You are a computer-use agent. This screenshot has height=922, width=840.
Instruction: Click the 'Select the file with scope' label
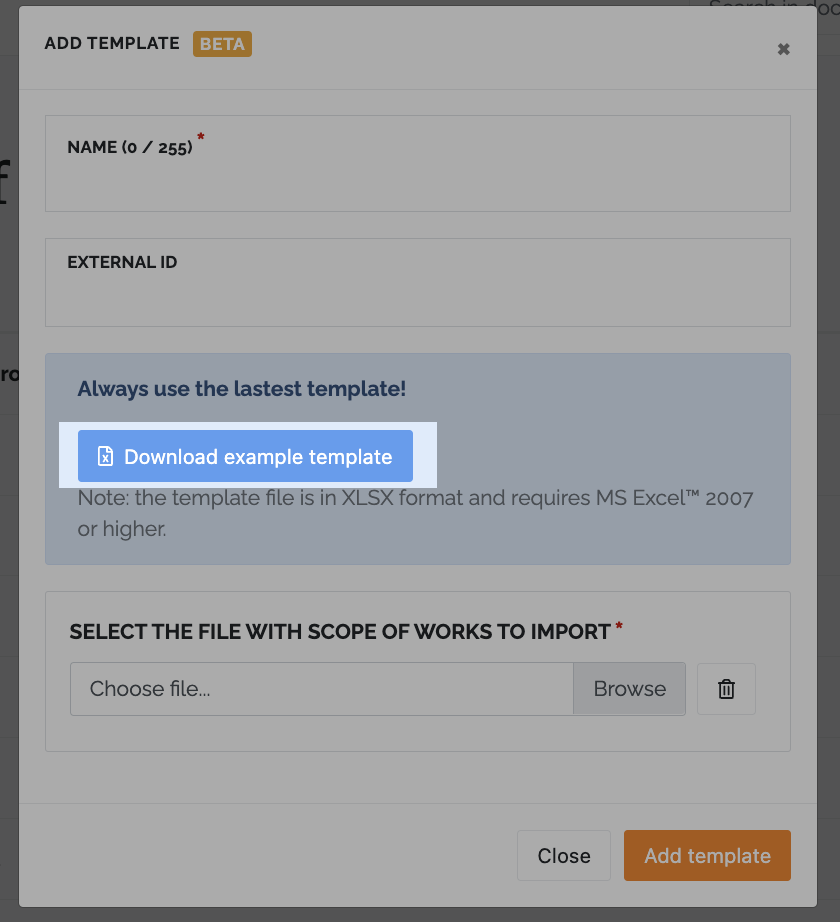click(340, 632)
